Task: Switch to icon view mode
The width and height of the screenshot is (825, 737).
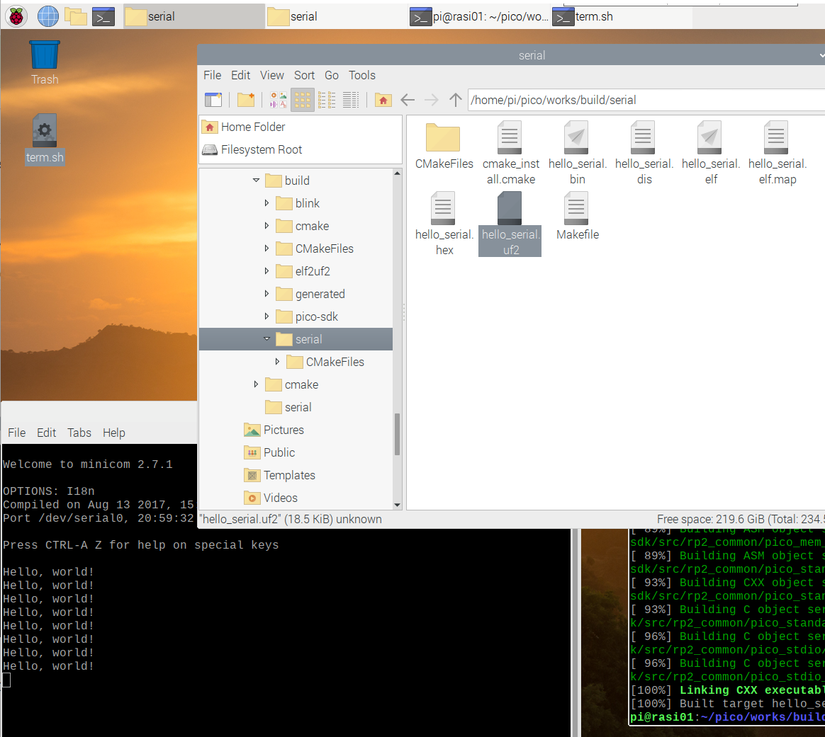Action: pos(302,100)
